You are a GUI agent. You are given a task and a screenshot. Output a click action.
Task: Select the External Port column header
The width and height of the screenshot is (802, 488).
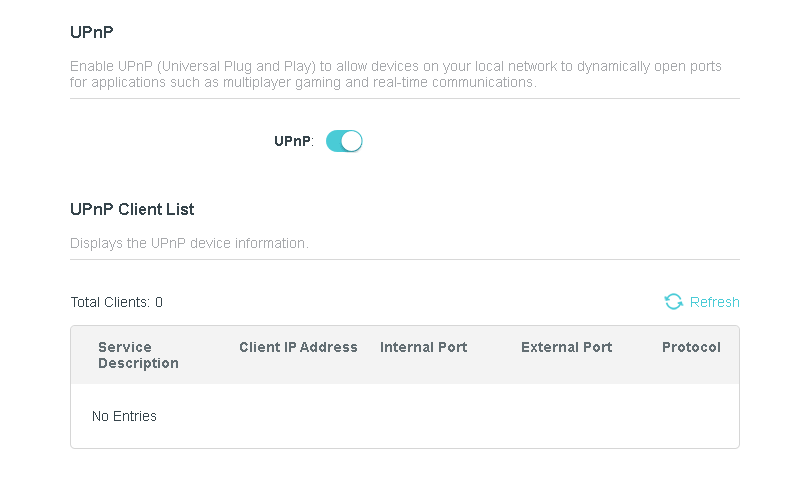[566, 347]
